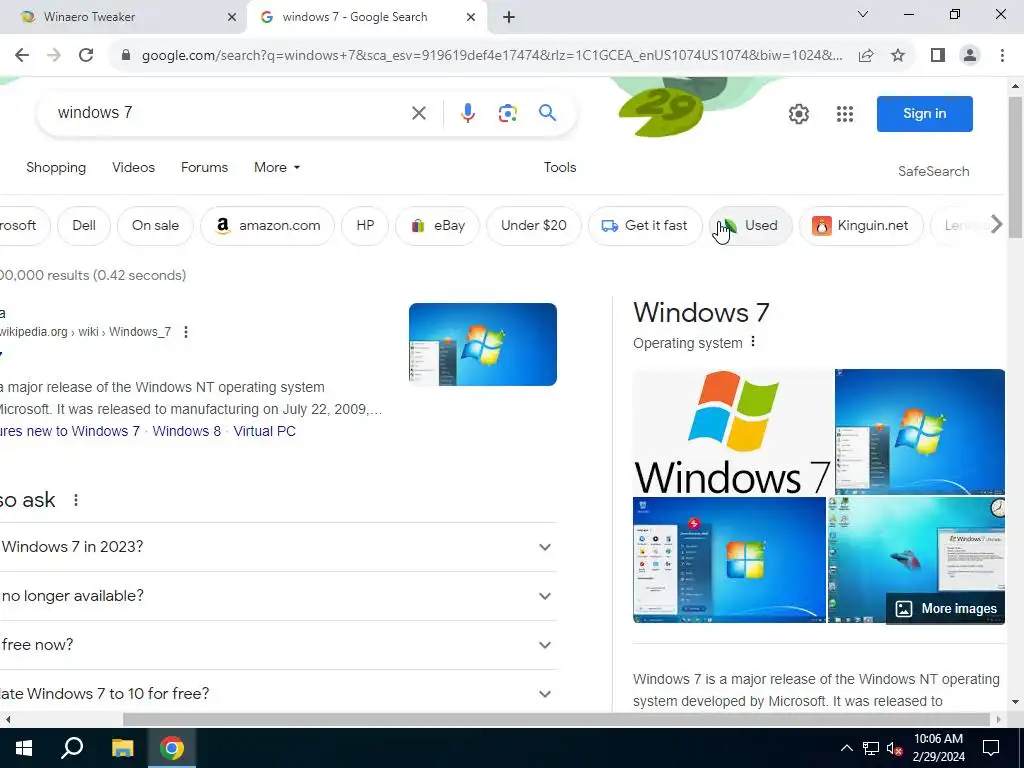This screenshot has height=768, width=1024.
Task: Click the muted volume tray icon
Action: click(894, 748)
